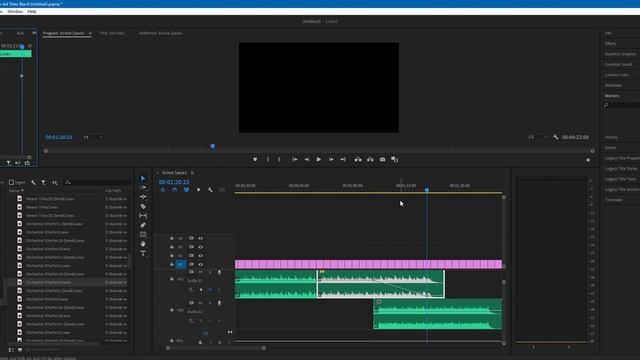
Task: Select the Track Select Forward tool
Action: pos(143,187)
